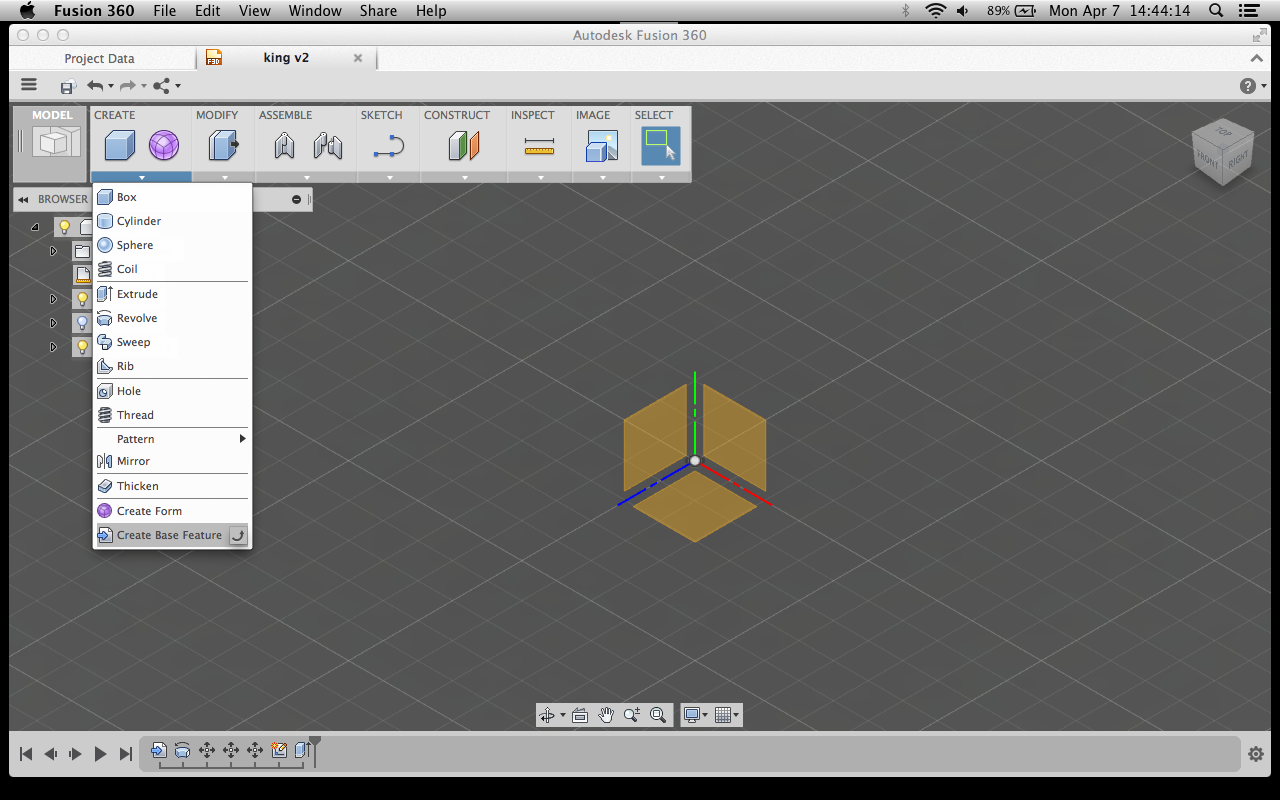The height and width of the screenshot is (800, 1280).
Task: Select the Pan hand tool
Action: pyautogui.click(x=606, y=715)
